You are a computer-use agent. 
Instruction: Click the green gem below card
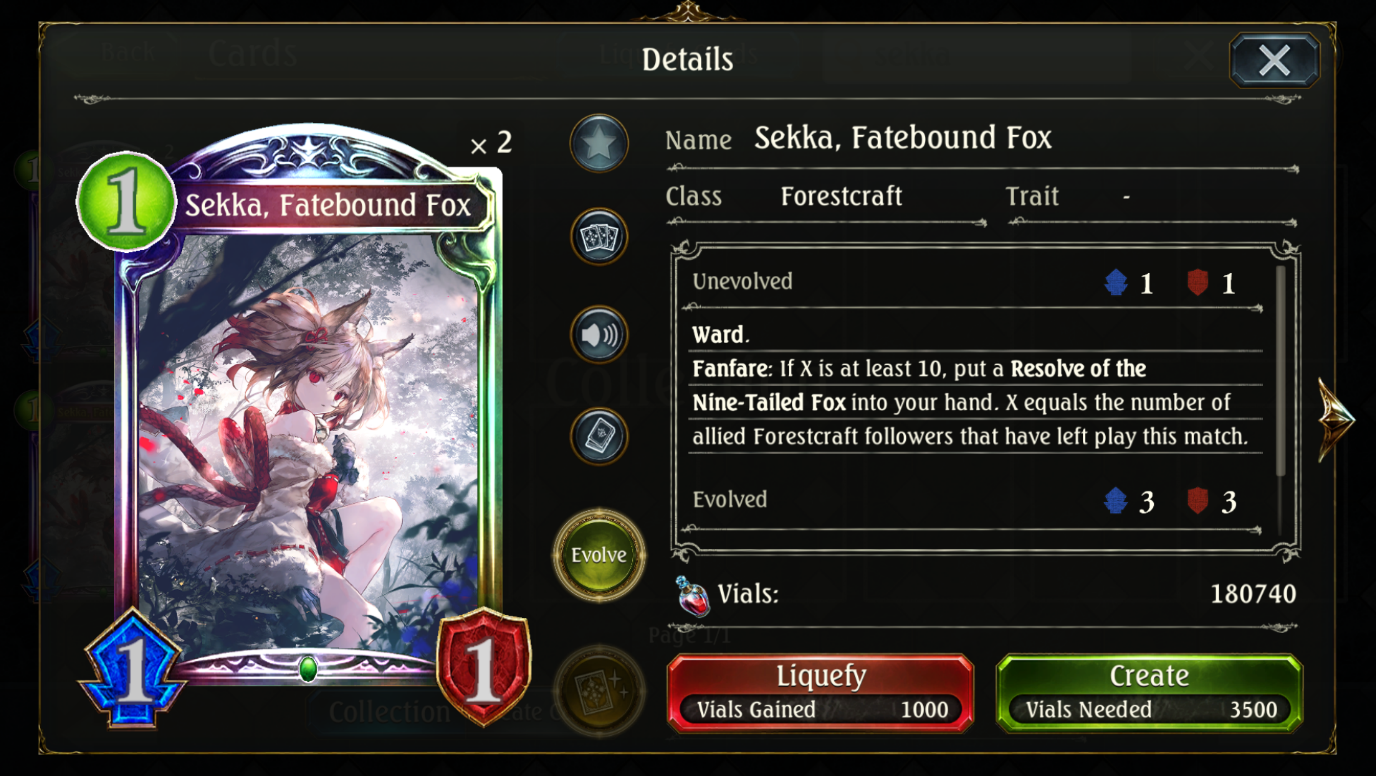(x=308, y=669)
